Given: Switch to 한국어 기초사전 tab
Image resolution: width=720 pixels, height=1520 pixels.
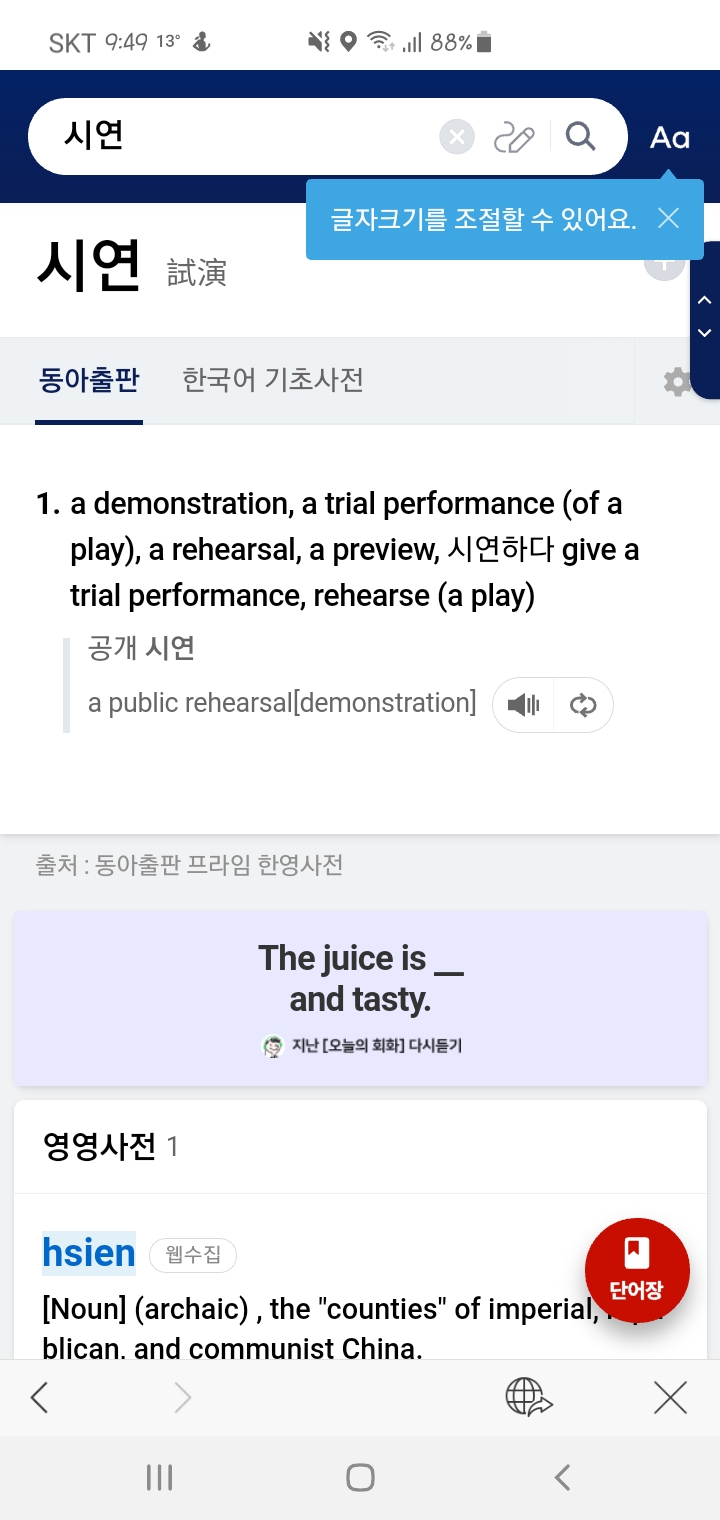Looking at the screenshot, I should pyautogui.click(x=272, y=380).
